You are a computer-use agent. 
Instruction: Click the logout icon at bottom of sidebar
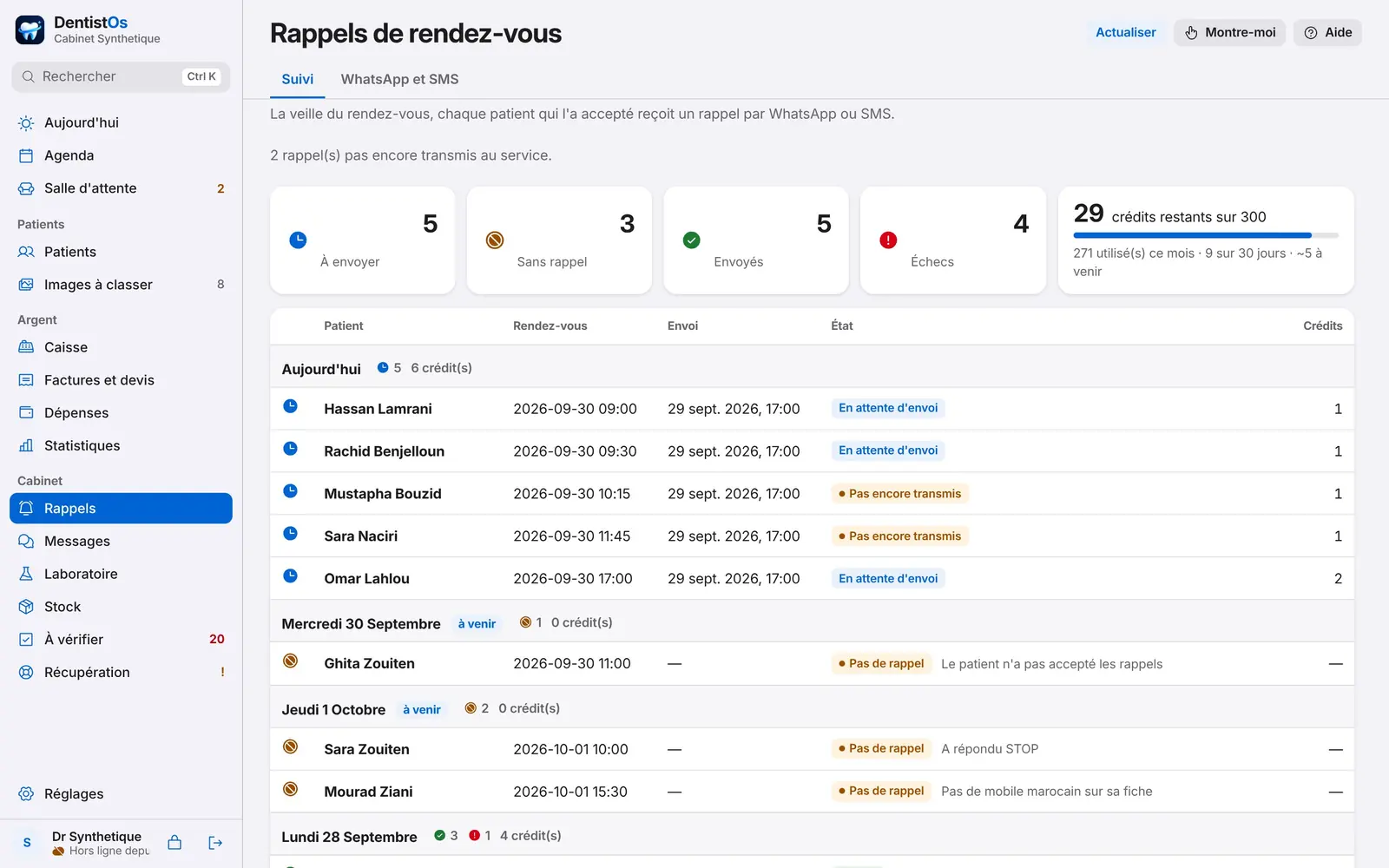[x=215, y=843]
